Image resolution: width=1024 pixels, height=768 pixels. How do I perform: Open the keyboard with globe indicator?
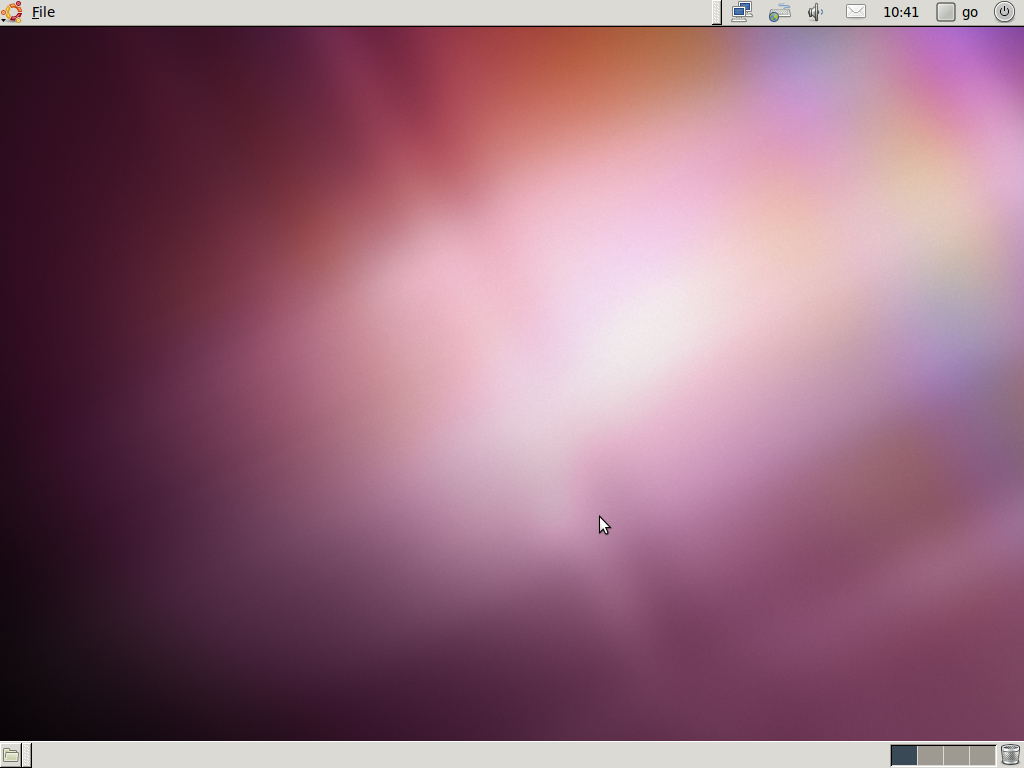[780, 12]
